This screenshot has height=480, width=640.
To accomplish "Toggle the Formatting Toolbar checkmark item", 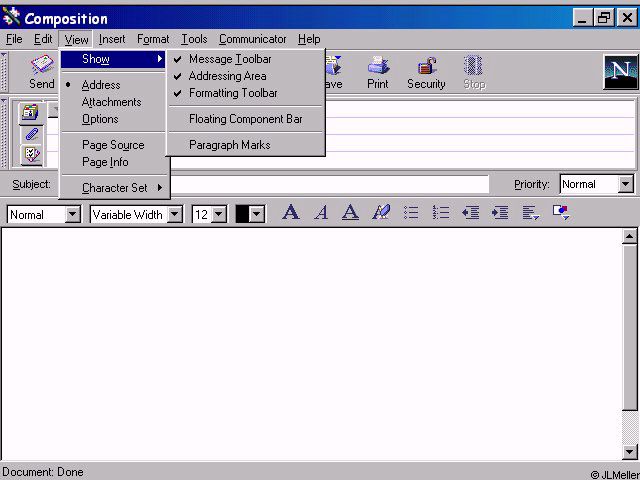I will (x=246, y=93).
